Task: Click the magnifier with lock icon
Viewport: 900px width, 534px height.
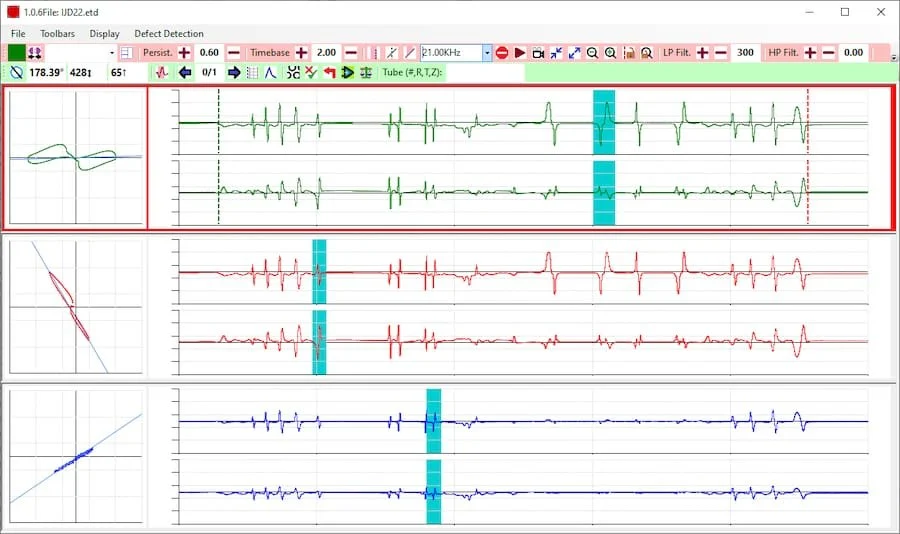Action: click(x=647, y=53)
